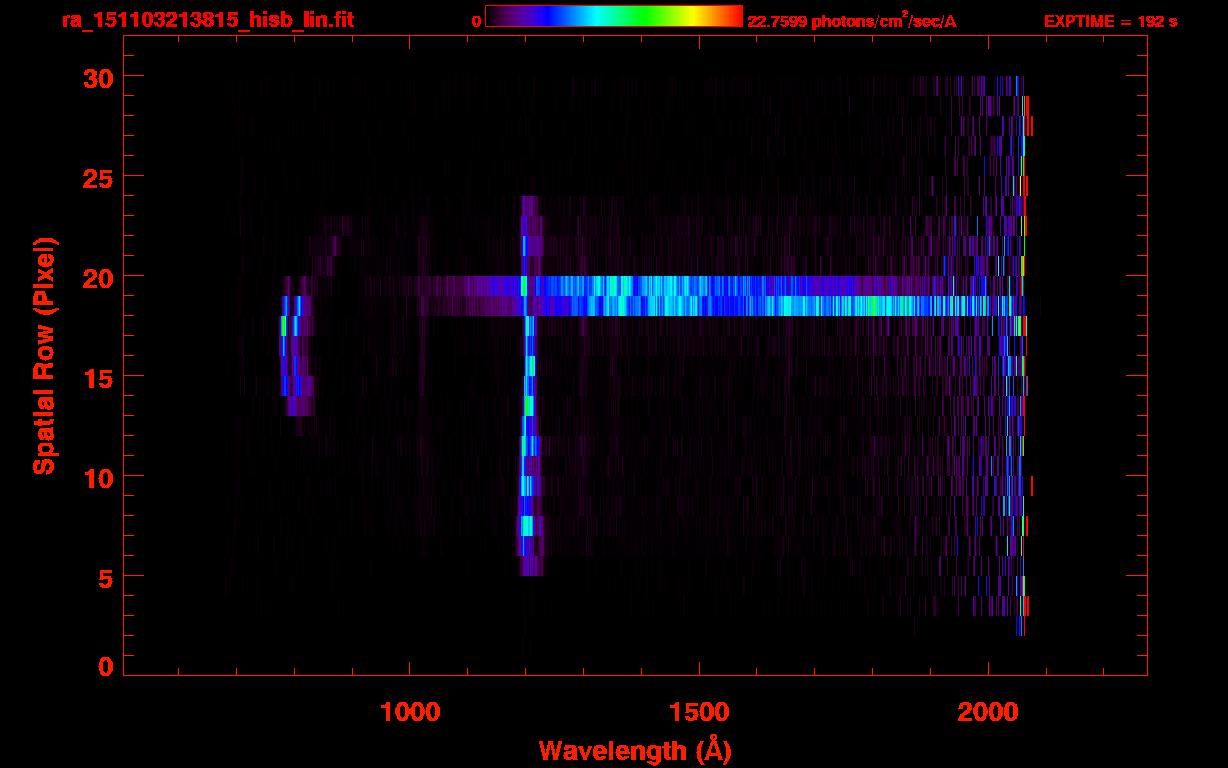Screen dimensions: 1228x768
Task: Click the 5 spatial row tick label
Action: click(106, 577)
